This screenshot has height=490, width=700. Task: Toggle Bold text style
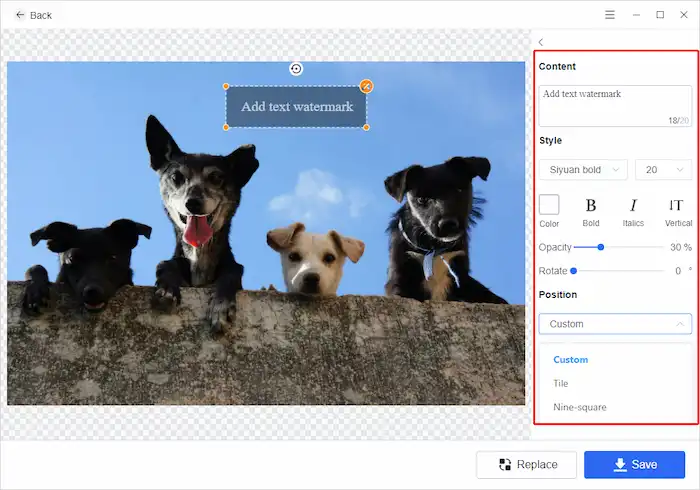point(591,212)
